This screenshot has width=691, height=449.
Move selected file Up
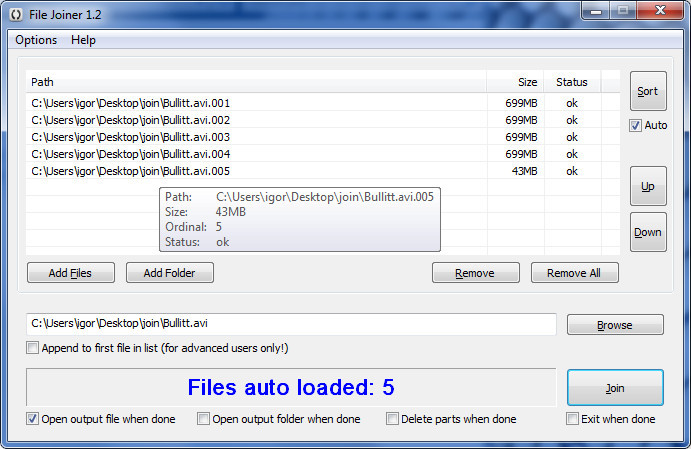(x=648, y=186)
